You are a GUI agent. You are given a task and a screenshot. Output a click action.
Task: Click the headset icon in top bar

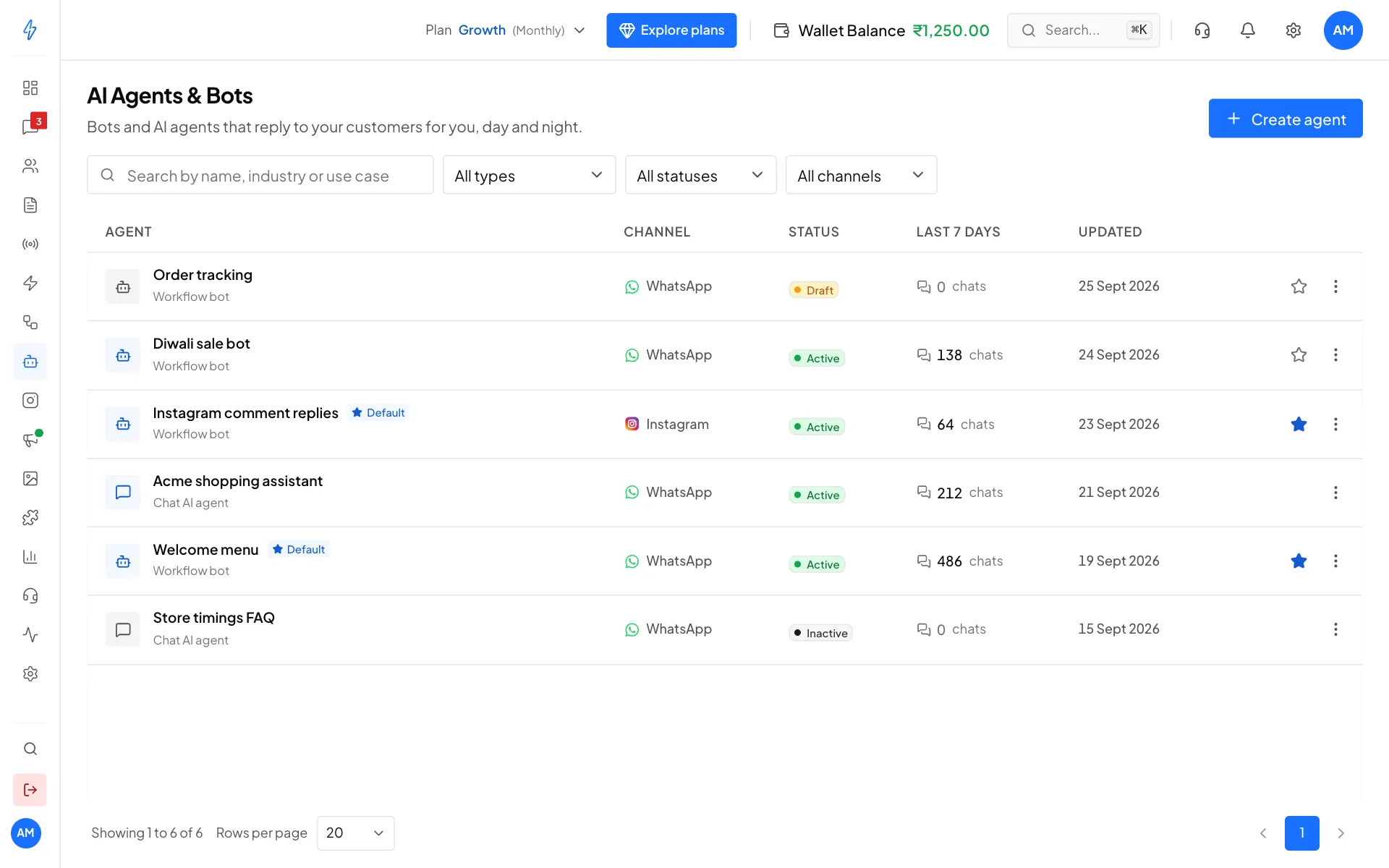(1202, 30)
